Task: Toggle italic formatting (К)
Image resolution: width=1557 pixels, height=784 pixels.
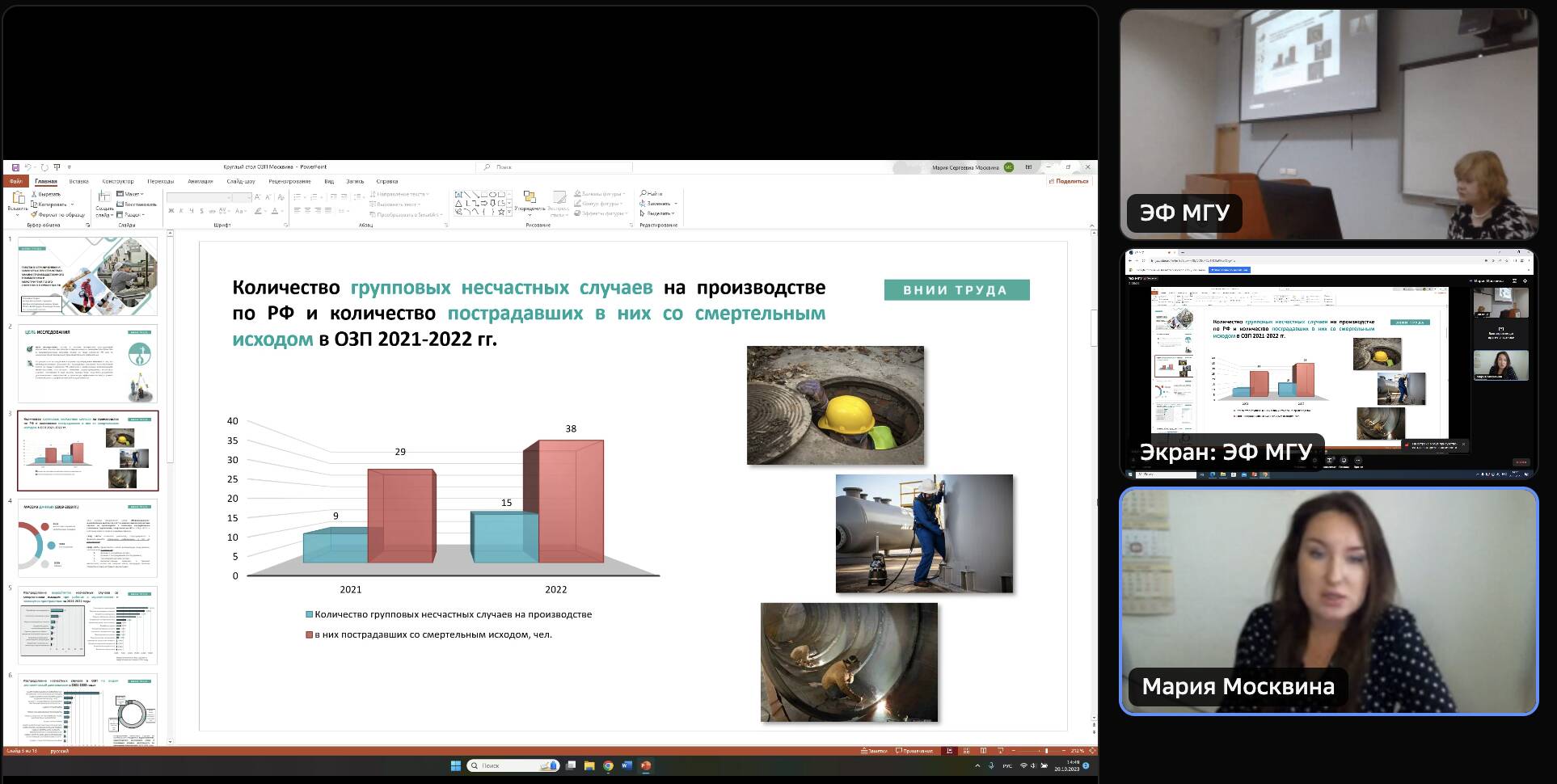Action: 181,211
